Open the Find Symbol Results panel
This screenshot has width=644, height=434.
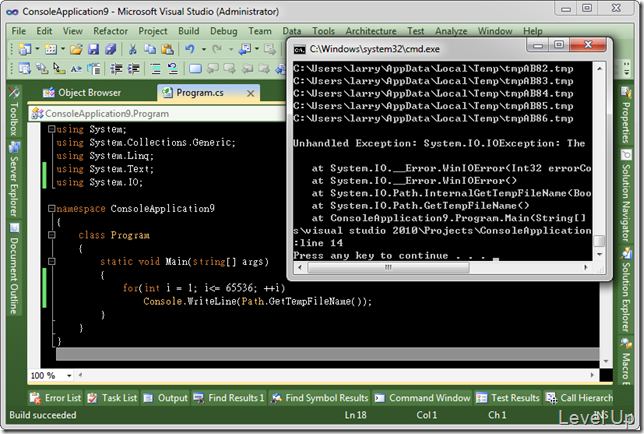pyautogui.click(x=319, y=398)
